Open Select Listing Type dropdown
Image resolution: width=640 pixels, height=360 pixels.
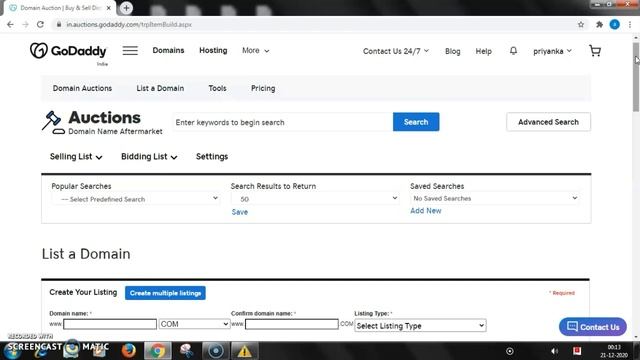click(x=420, y=326)
